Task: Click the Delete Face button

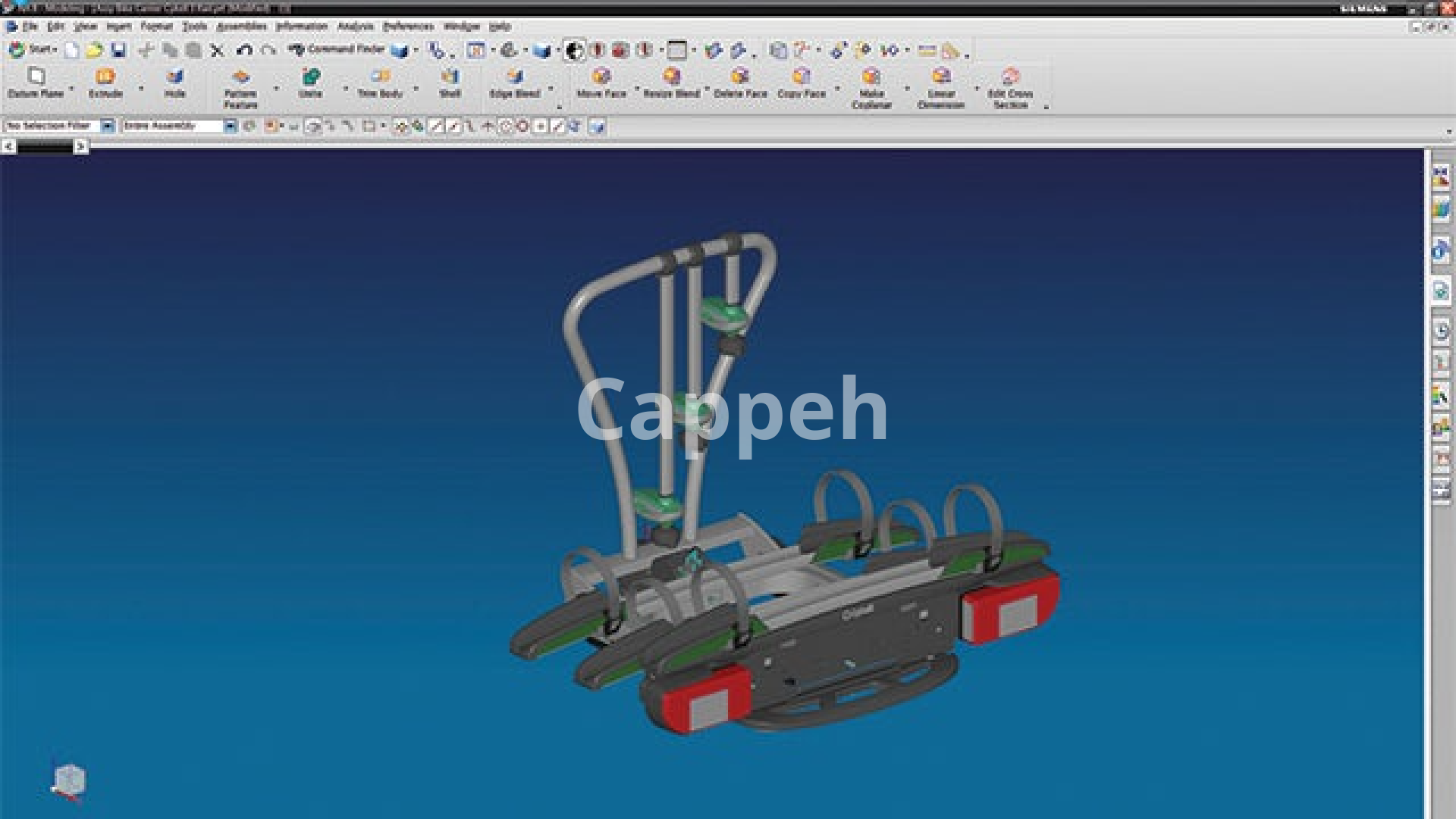Action: tap(740, 77)
